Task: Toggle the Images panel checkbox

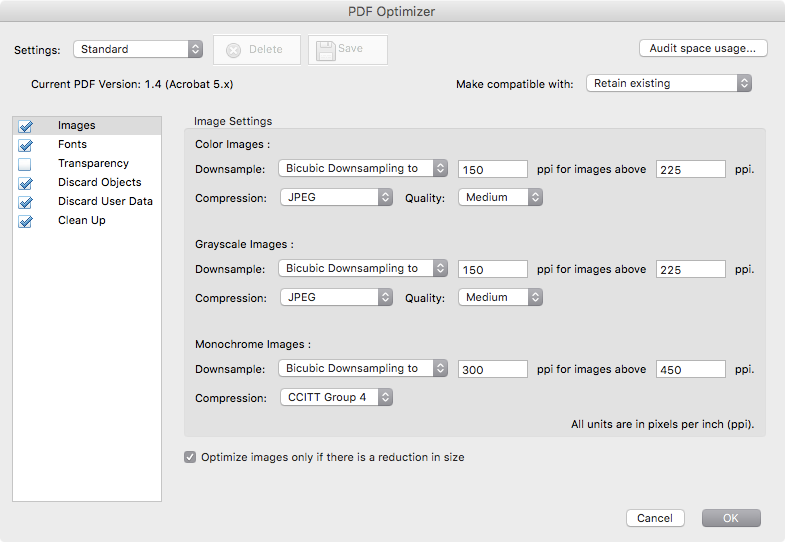Action: [x=25, y=126]
